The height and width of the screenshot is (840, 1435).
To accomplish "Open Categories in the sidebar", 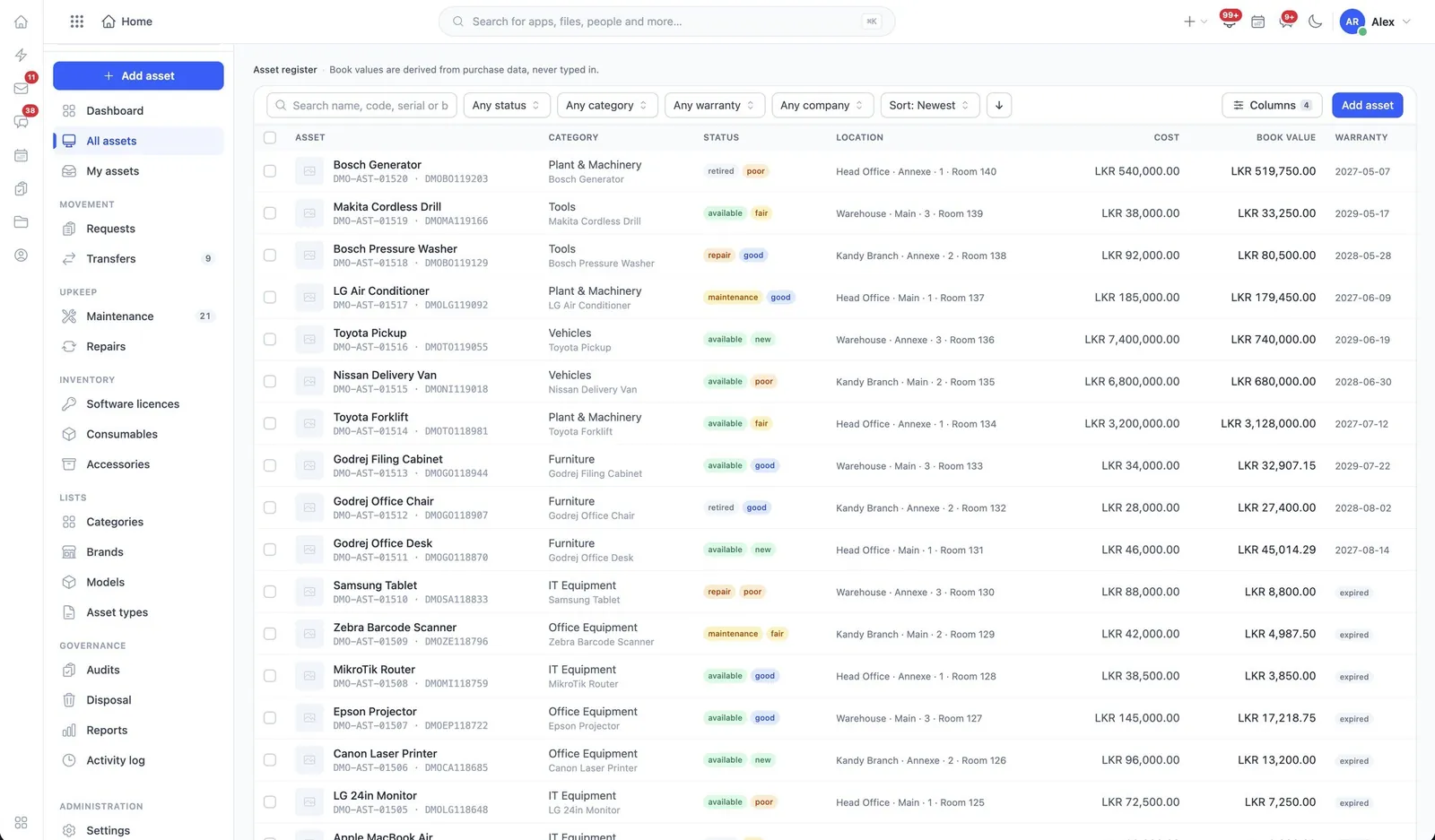I will coord(138,522).
